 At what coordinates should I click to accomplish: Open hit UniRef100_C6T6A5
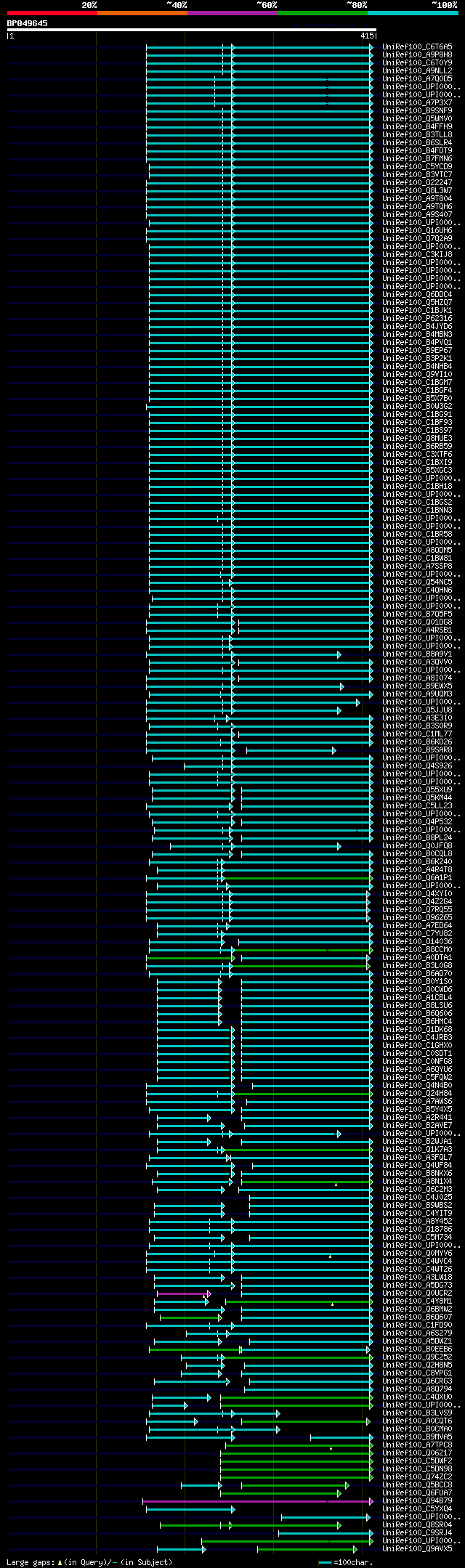tap(417, 46)
